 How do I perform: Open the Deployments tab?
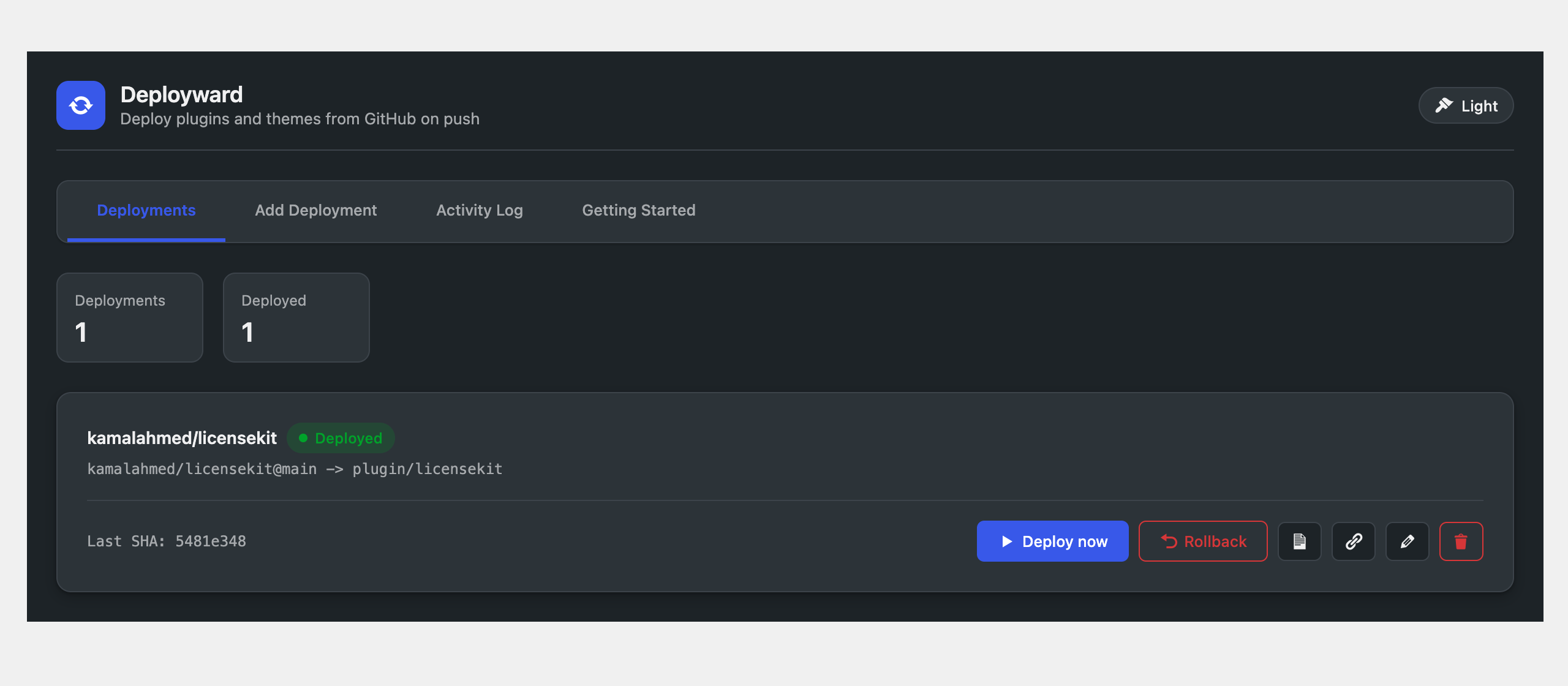click(146, 210)
